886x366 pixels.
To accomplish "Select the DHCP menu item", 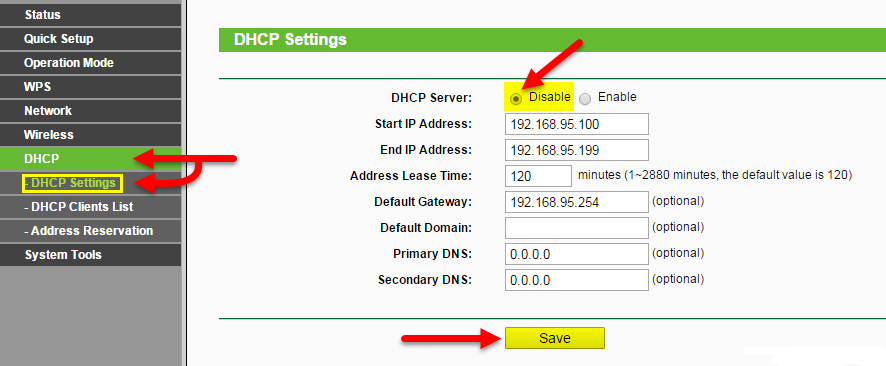I will [90, 159].
